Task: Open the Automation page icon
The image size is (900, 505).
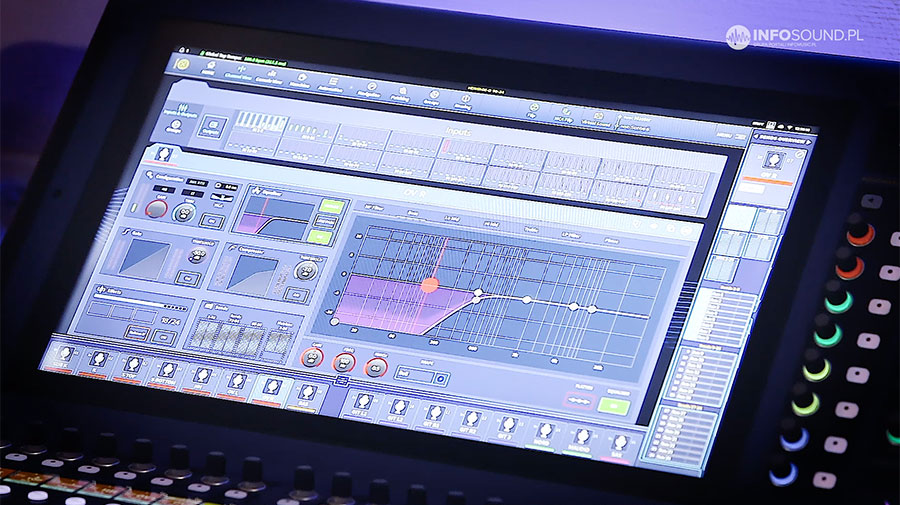Action: 332,85
